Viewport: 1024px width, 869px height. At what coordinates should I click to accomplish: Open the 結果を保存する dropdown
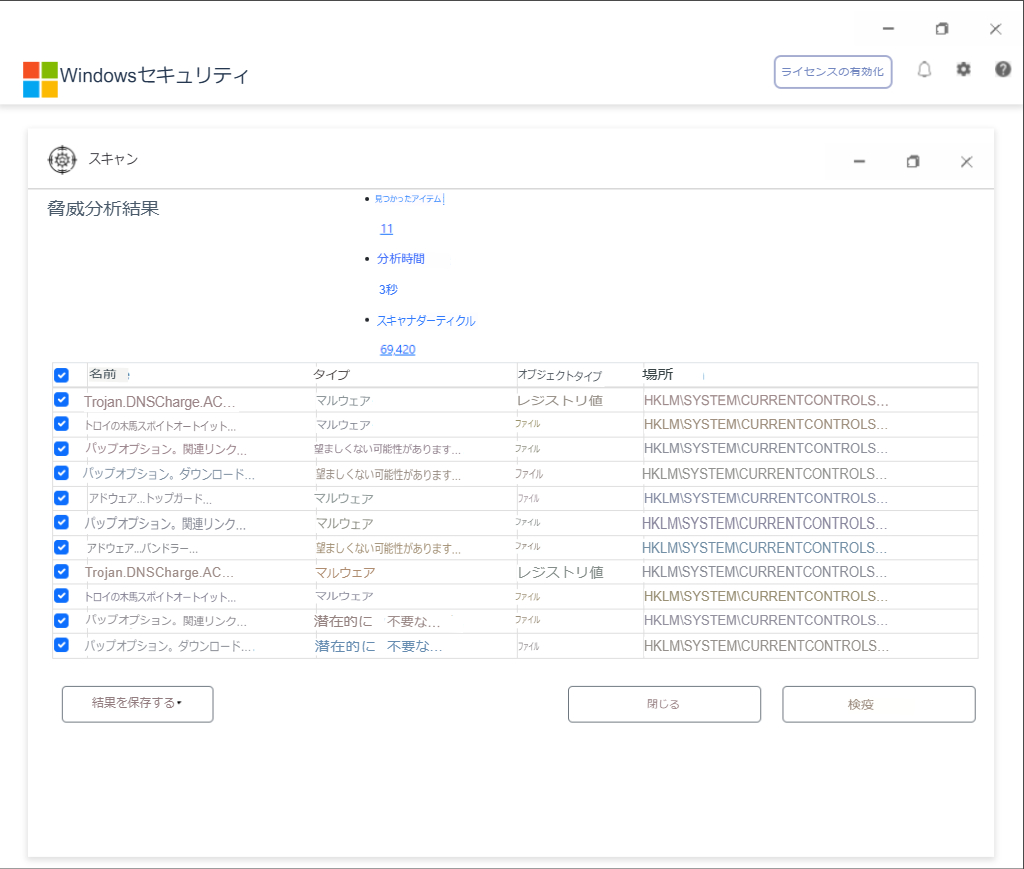click(x=137, y=704)
